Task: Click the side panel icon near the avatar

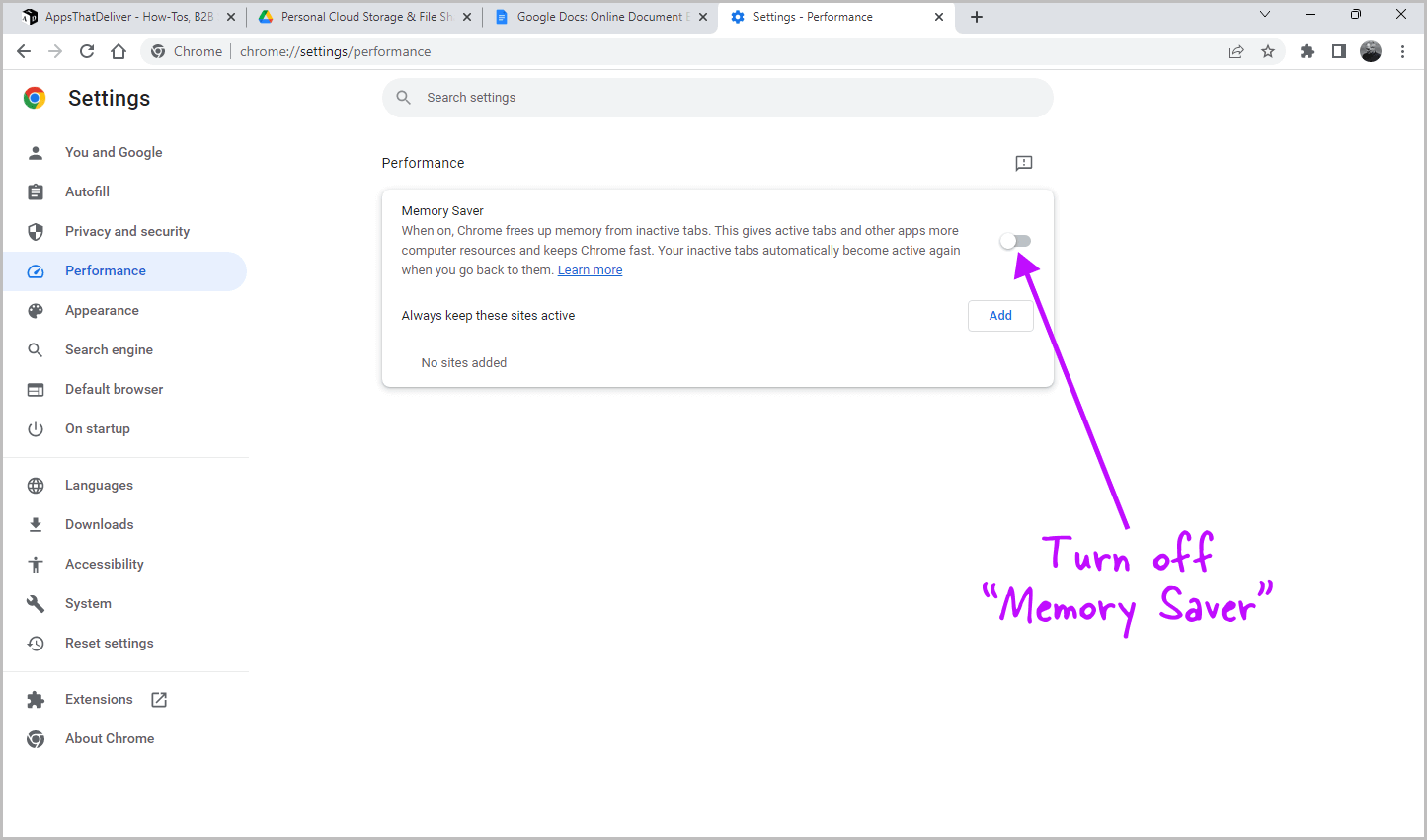Action: coord(1338,50)
